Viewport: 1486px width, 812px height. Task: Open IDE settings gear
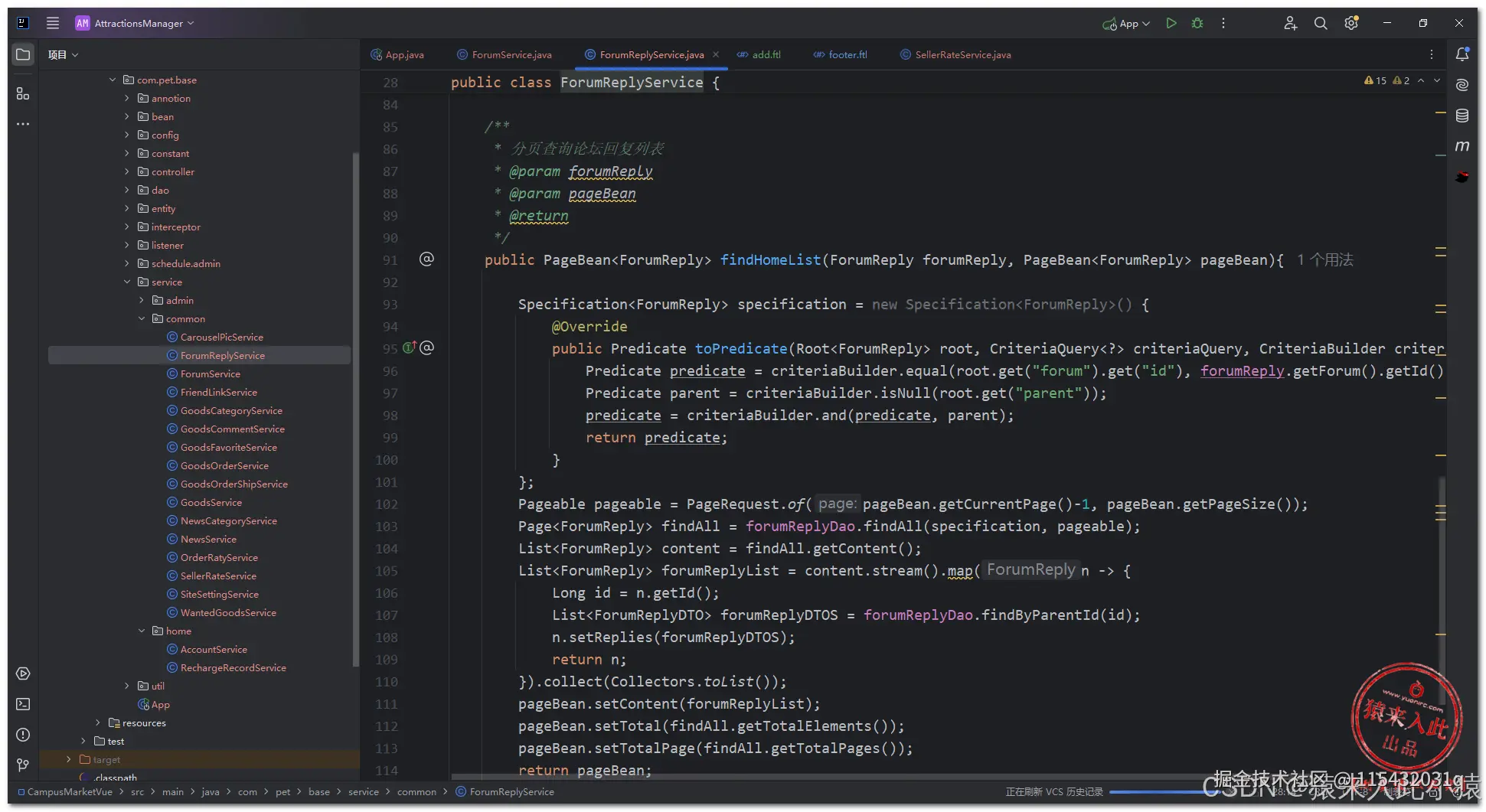pos(1351,23)
